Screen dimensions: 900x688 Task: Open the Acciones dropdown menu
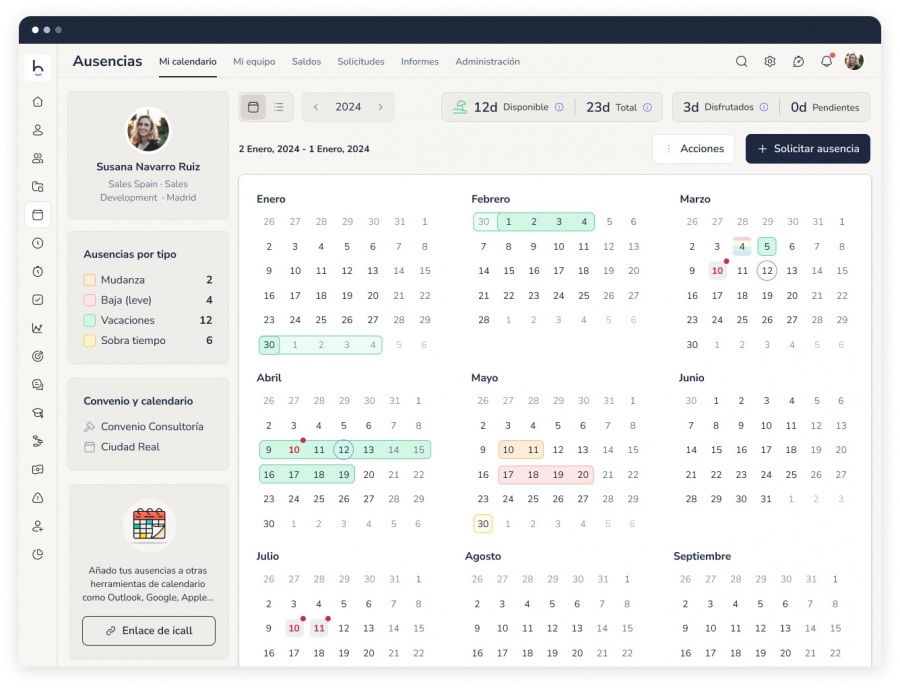693,149
